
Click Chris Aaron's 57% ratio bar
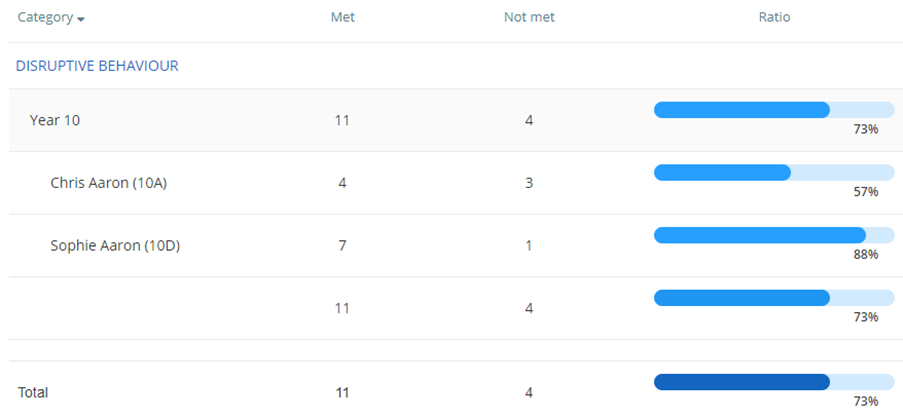coord(774,173)
